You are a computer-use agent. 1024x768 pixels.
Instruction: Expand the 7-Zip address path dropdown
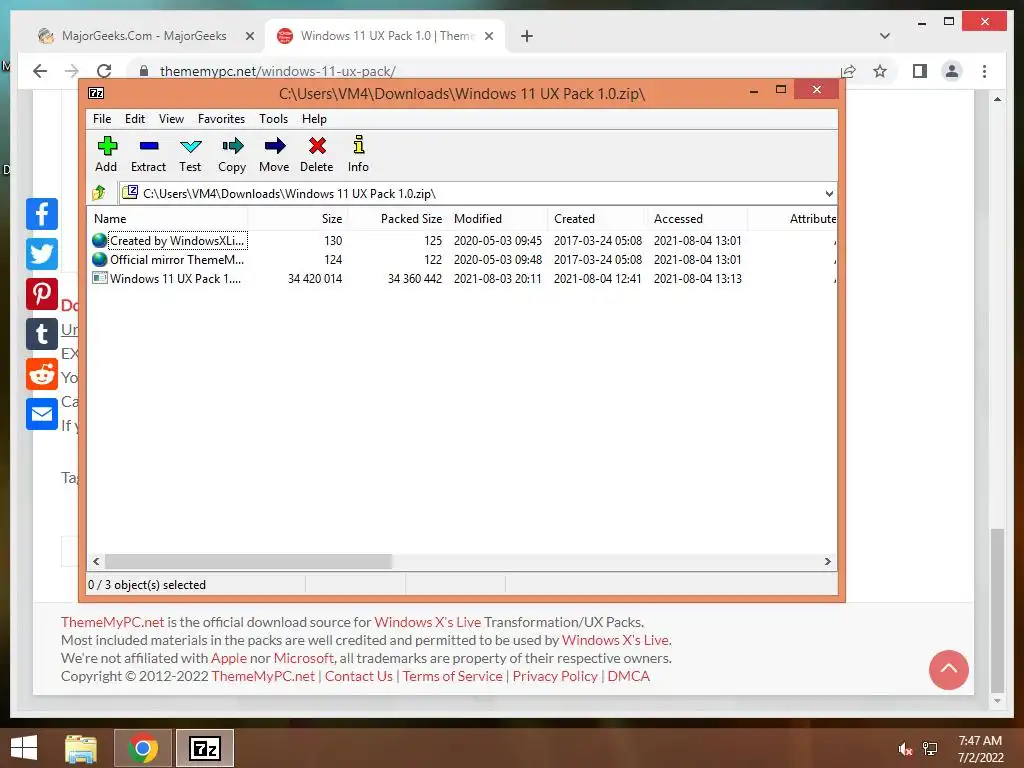click(829, 193)
